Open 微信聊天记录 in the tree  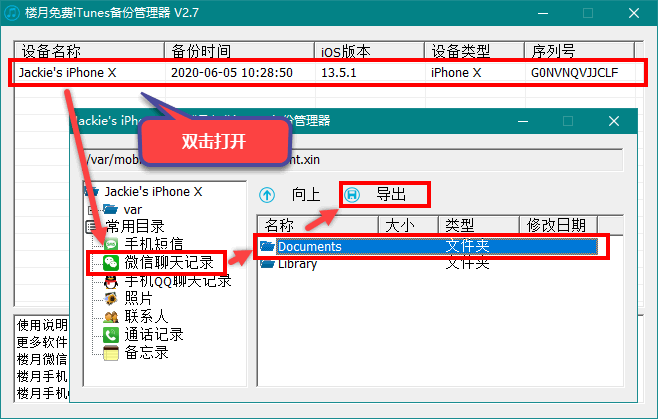169,263
